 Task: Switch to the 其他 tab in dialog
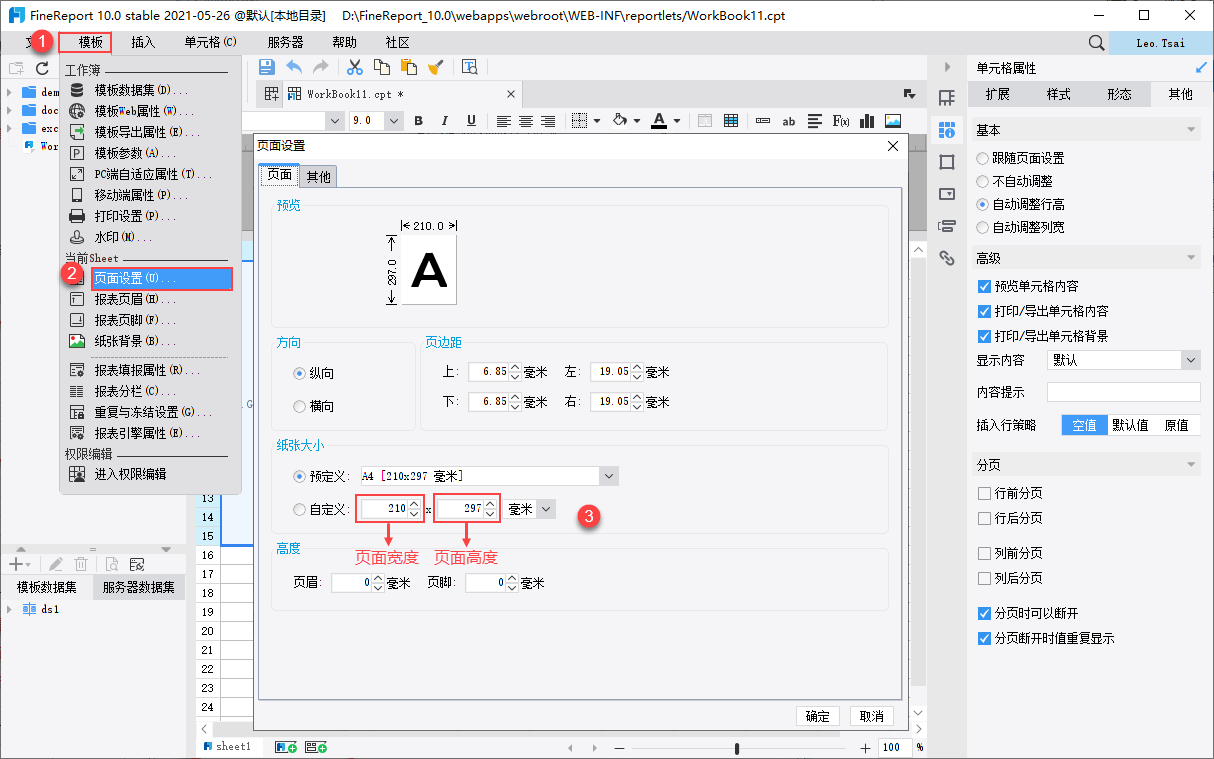319,177
